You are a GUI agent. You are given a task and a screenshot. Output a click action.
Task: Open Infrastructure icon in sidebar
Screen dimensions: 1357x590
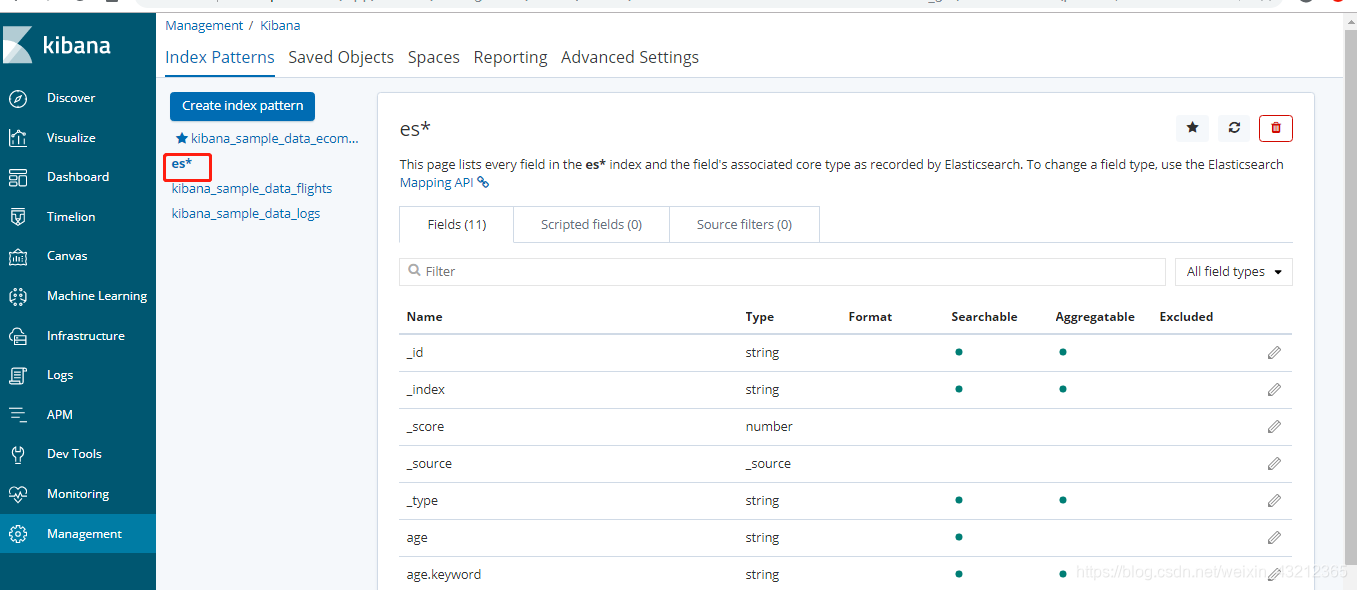(x=18, y=336)
